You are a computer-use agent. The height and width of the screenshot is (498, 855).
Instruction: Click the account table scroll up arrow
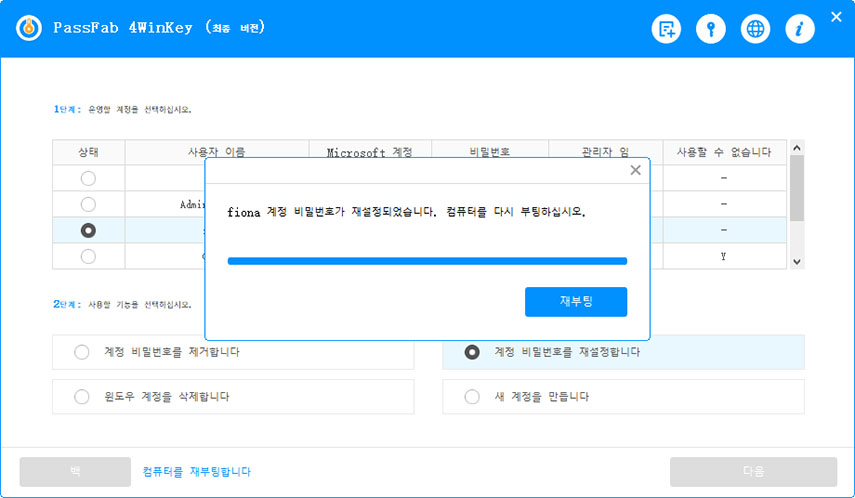click(797, 148)
